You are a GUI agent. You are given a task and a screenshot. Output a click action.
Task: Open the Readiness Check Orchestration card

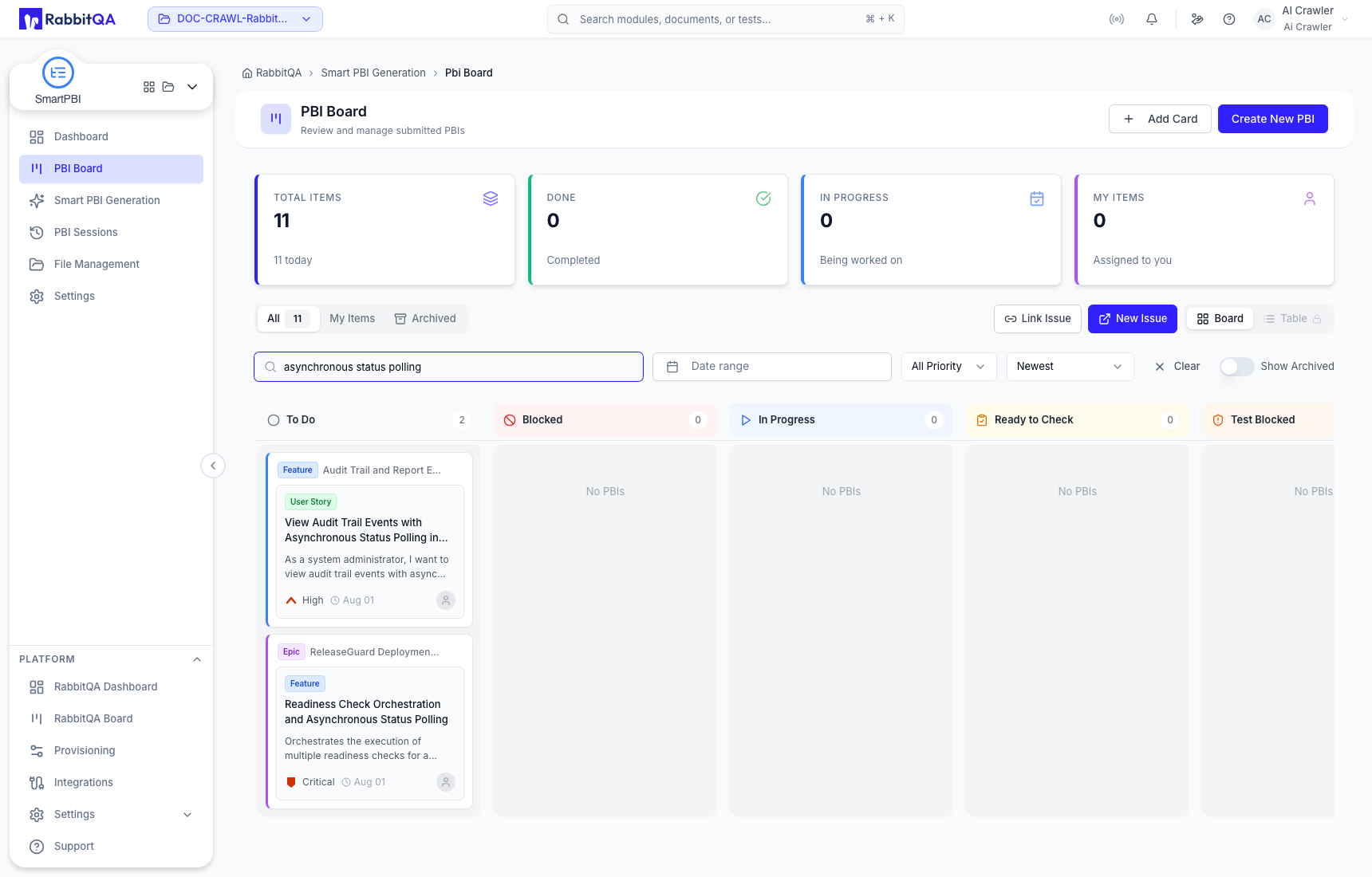pos(370,733)
